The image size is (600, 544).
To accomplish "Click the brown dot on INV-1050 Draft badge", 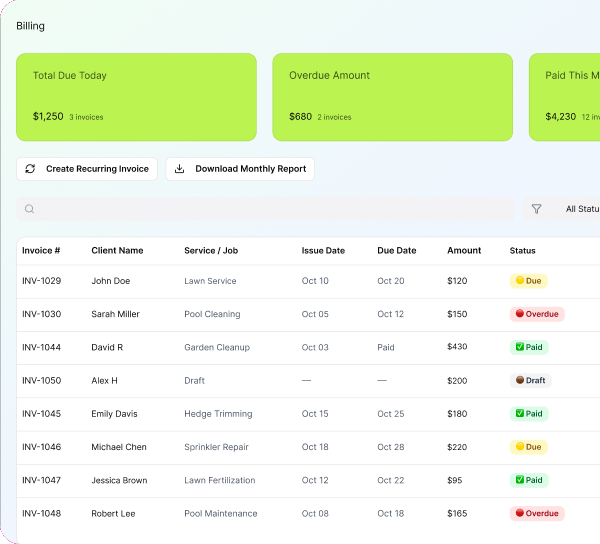I will pos(520,380).
